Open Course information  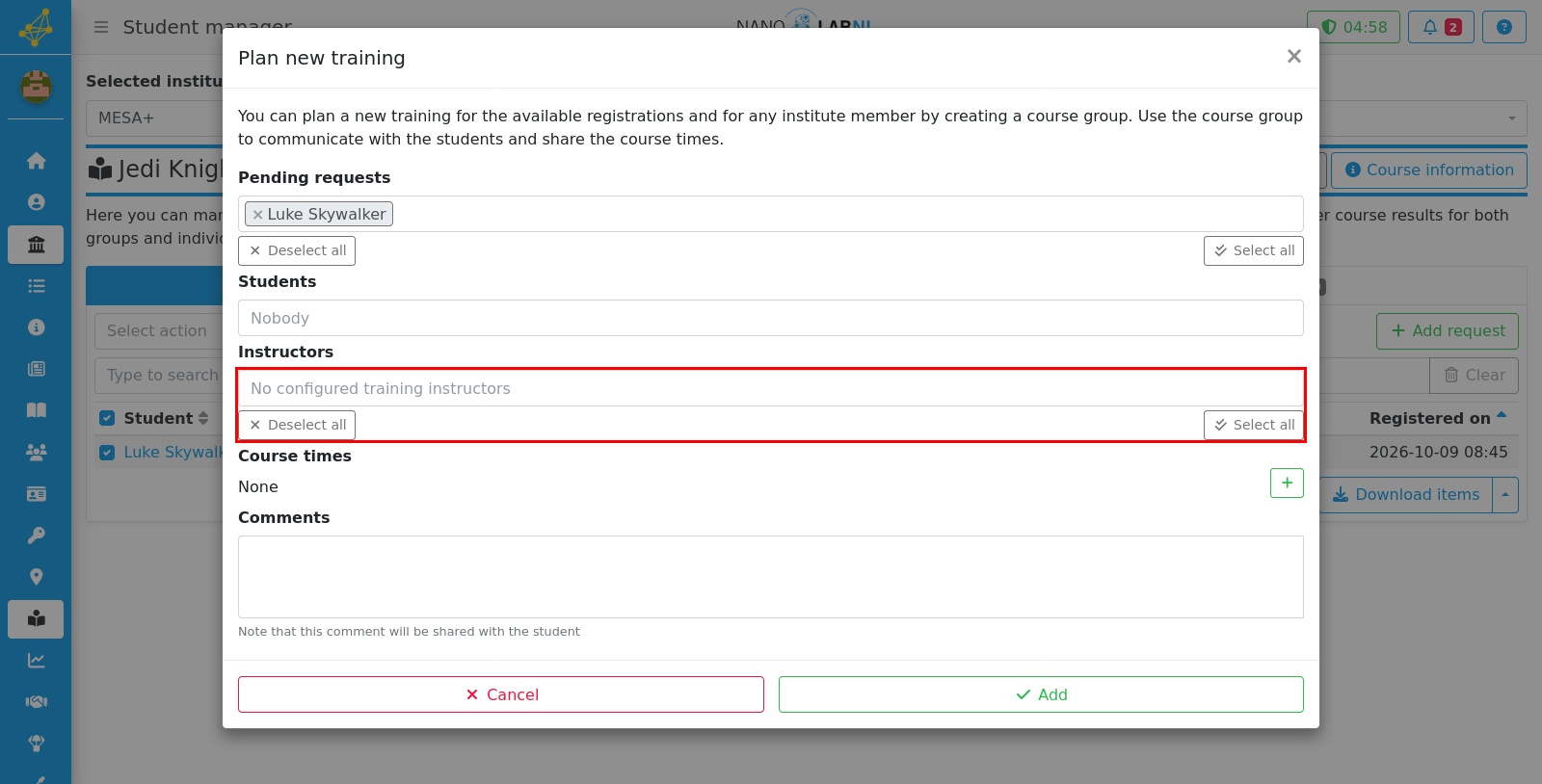click(x=1429, y=170)
